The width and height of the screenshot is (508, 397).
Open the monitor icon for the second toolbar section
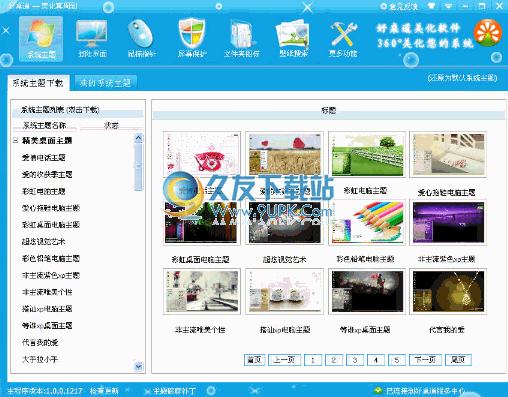pos(92,38)
